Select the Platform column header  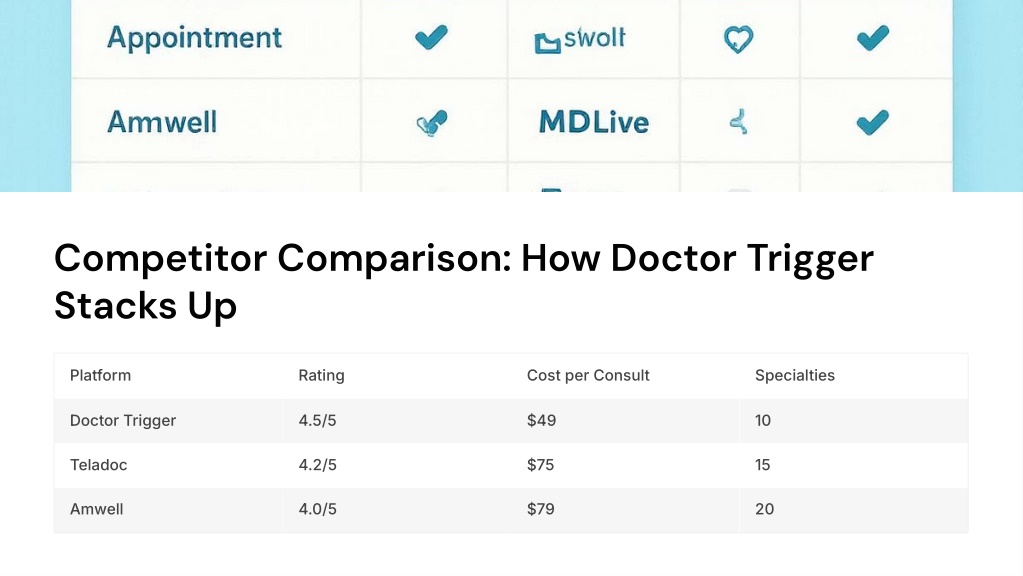pyautogui.click(x=100, y=376)
